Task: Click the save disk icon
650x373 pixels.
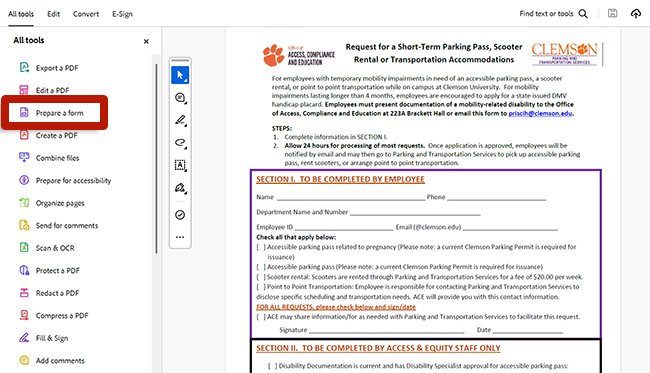Action: pos(612,13)
